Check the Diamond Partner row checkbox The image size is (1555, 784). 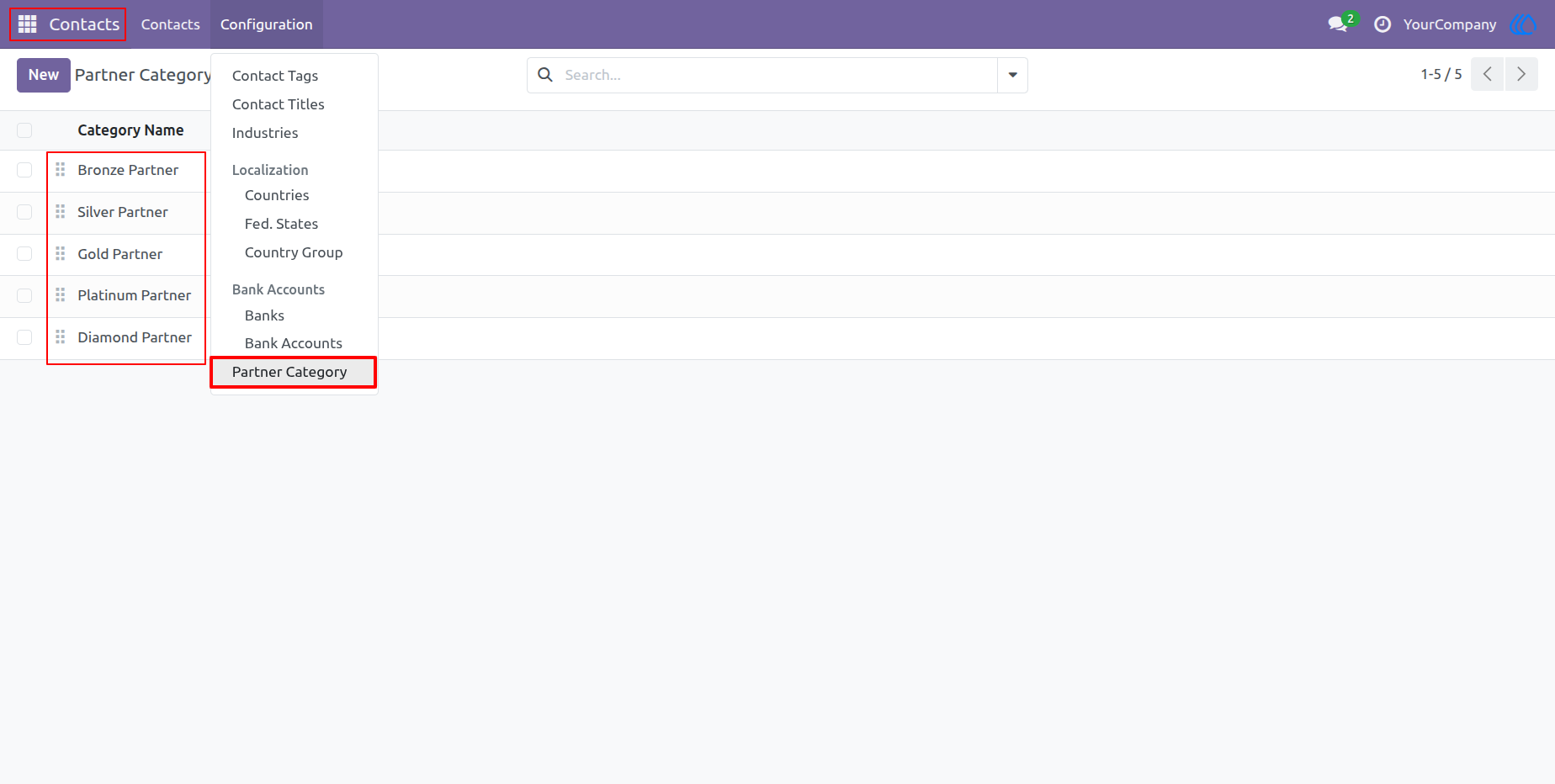pyautogui.click(x=24, y=337)
